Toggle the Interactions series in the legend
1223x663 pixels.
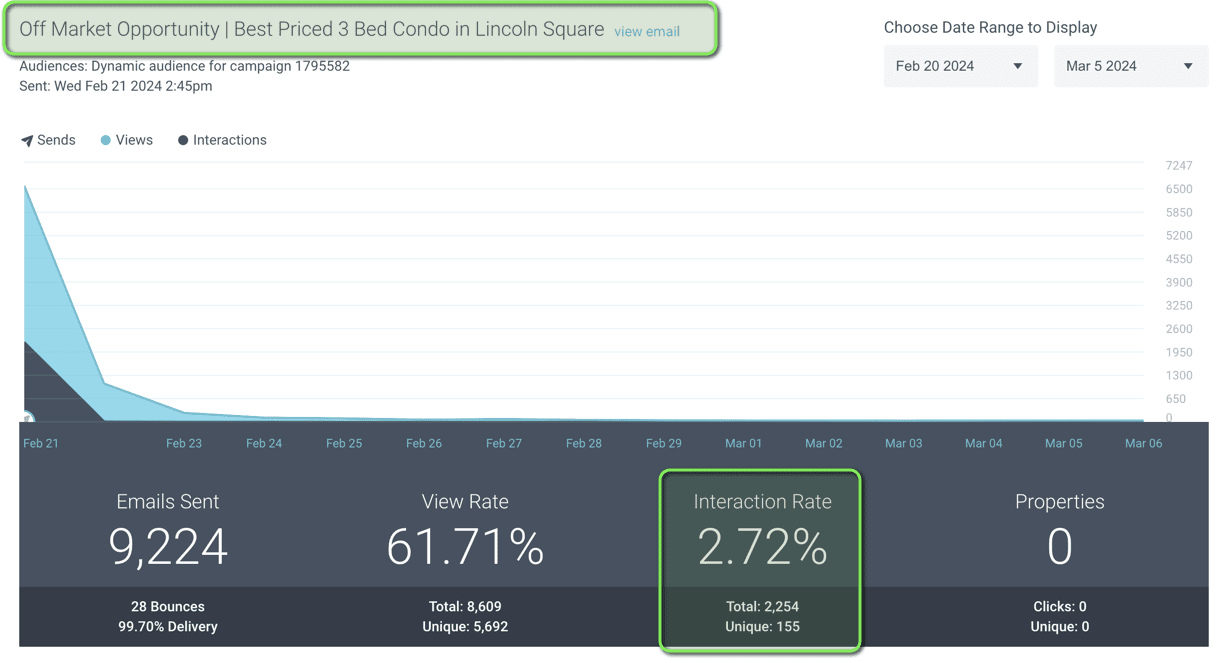[x=222, y=141]
